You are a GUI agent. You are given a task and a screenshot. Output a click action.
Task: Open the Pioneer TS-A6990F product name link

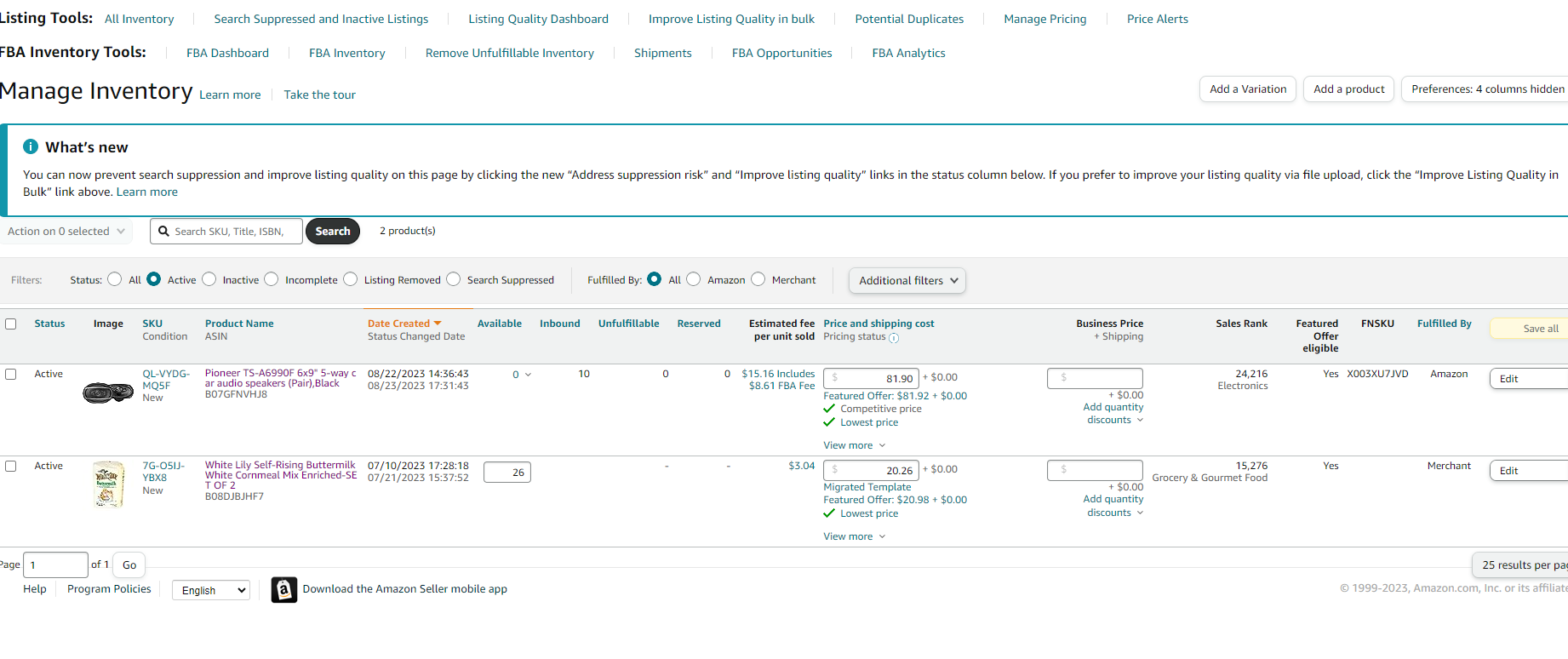click(281, 378)
